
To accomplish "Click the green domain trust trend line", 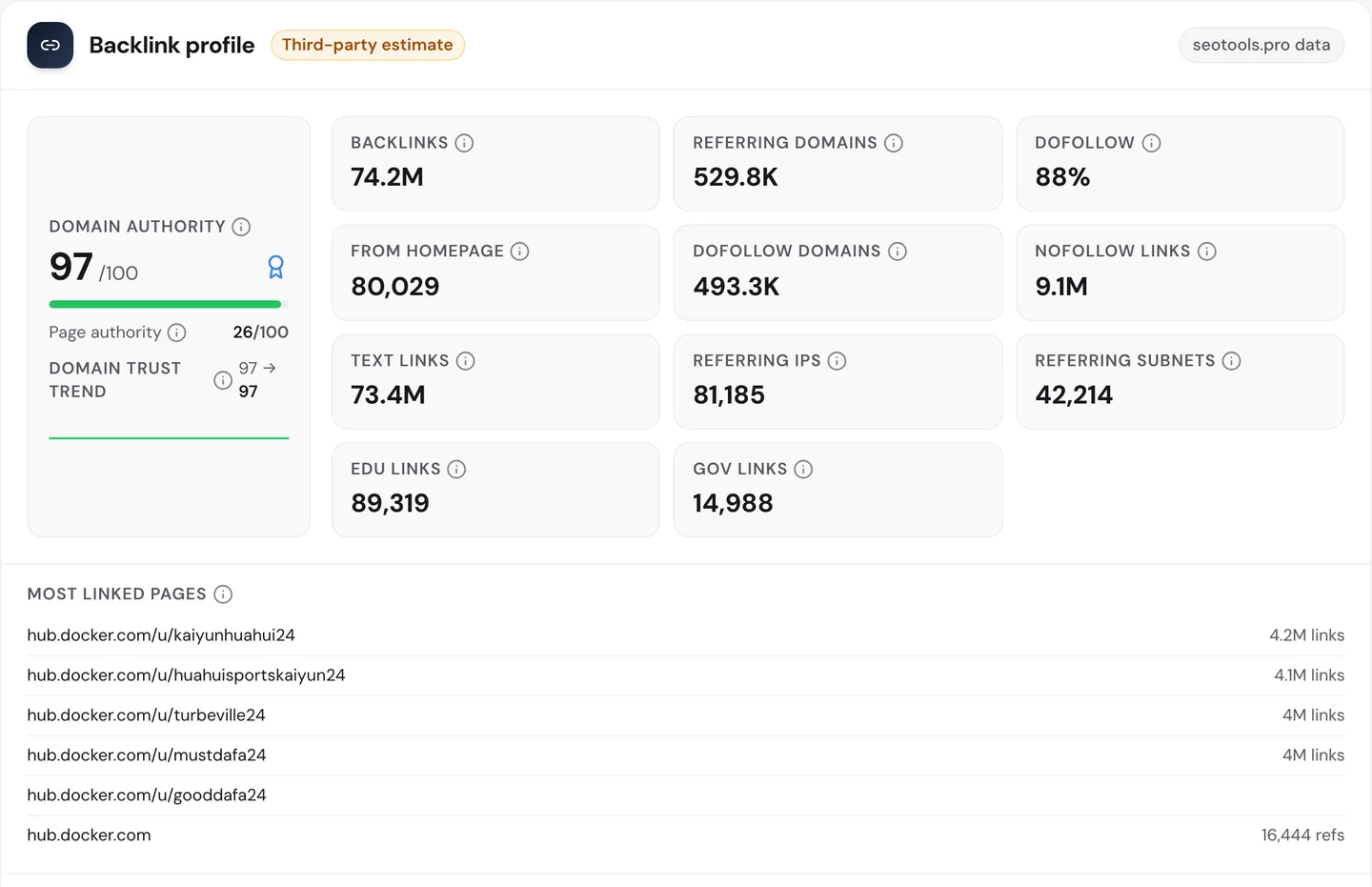I will (x=169, y=438).
